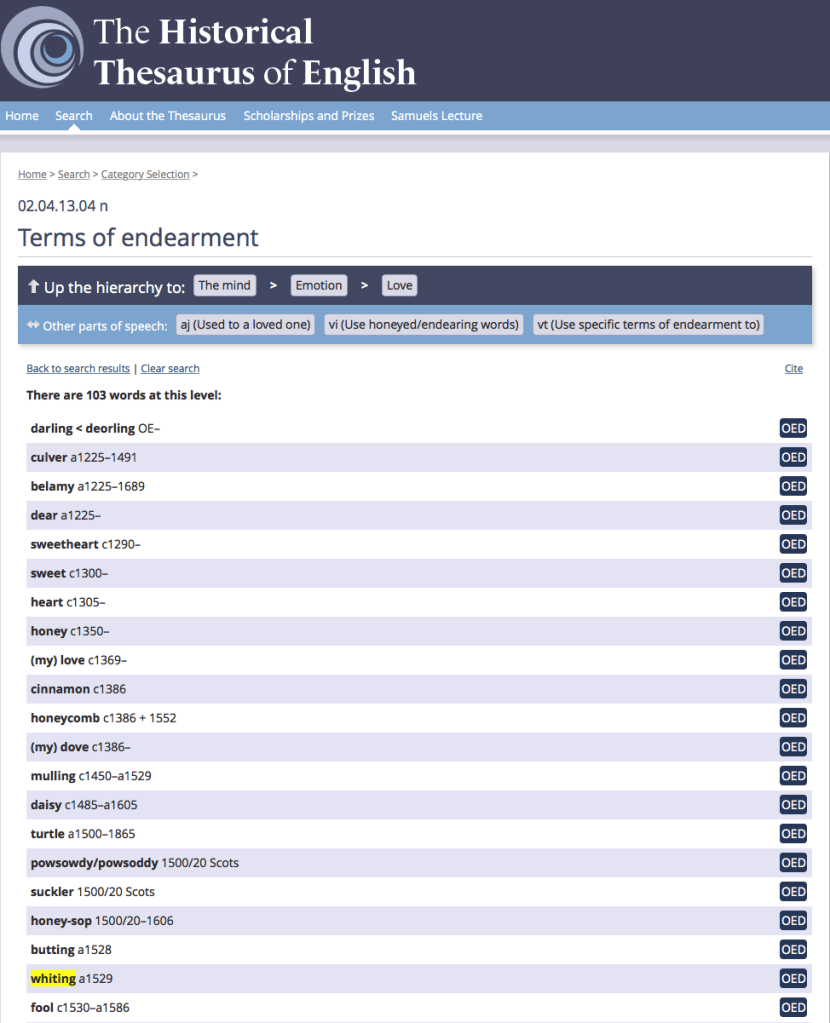Open OED entry icon for "honey"
The image size is (830, 1023).
pyautogui.click(x=793, y=631)
